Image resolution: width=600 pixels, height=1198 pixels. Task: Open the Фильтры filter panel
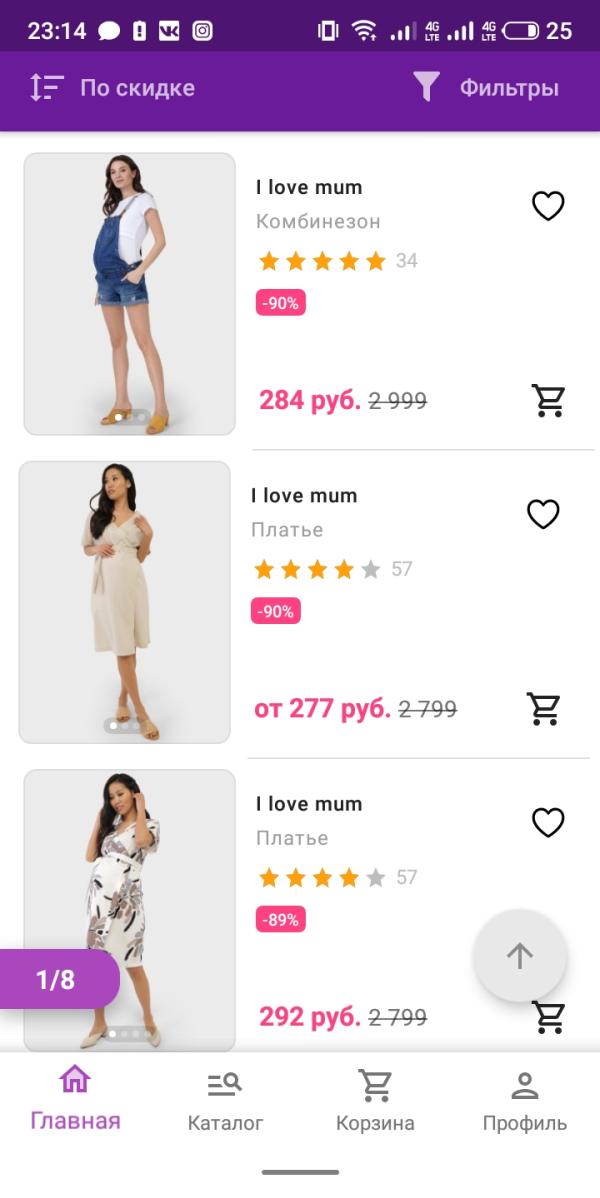click(x=508, y=88)
